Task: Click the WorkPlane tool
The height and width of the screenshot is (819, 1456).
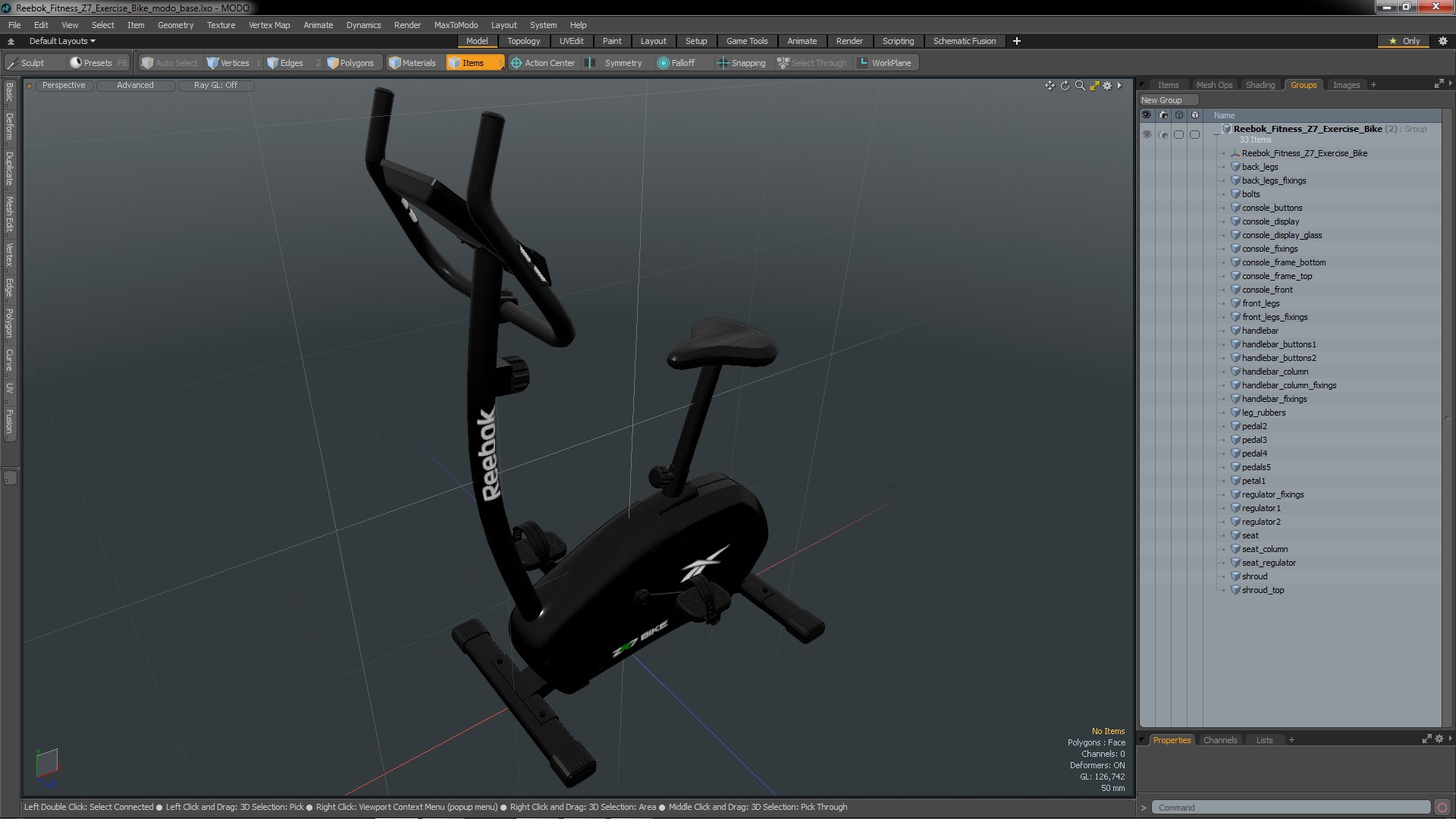Action: [x=884, y=63]
